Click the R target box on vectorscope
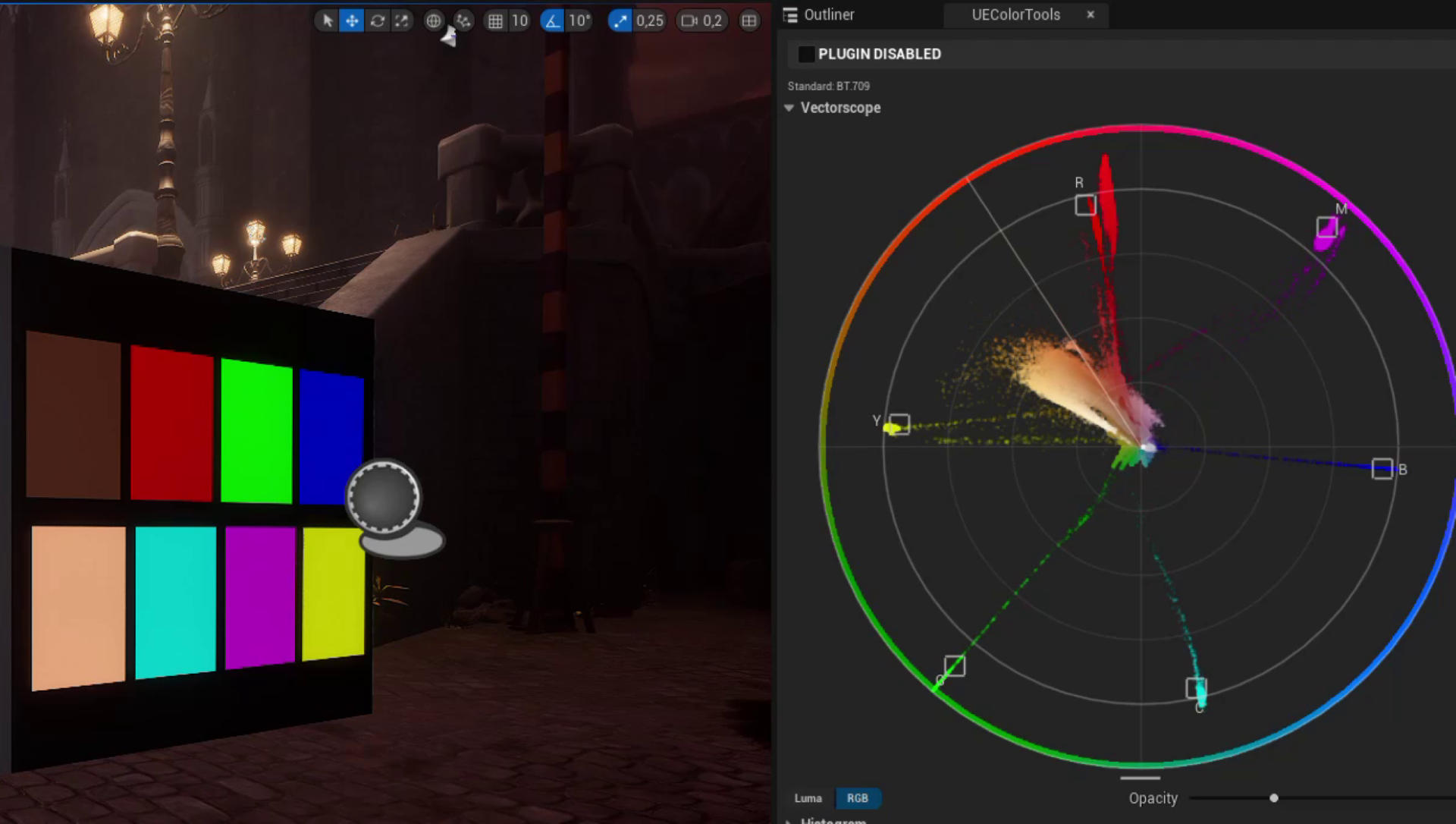1456x824 pixels. point(1085,205)
